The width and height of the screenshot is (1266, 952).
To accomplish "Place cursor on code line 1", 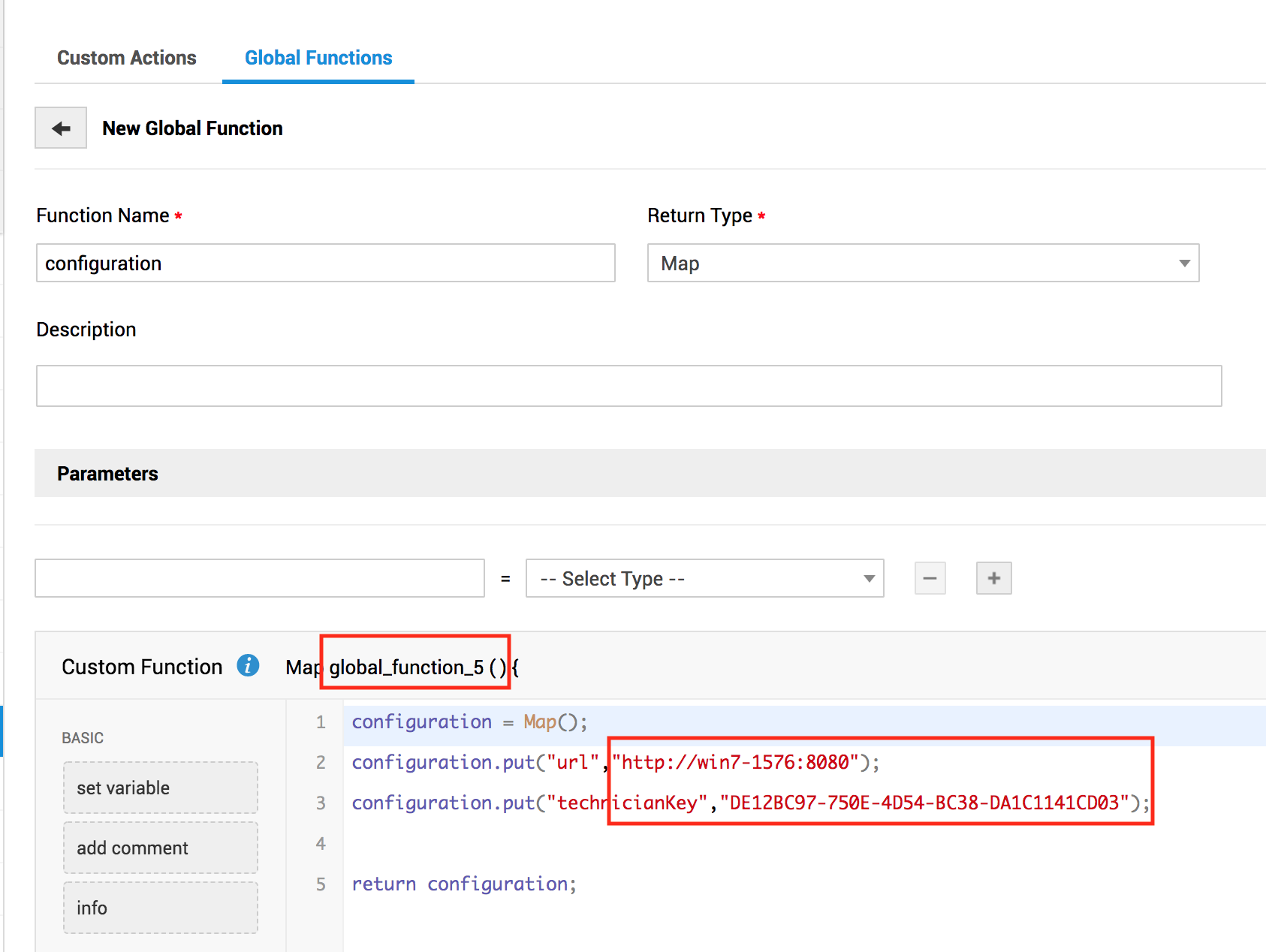I will (469, 722).
